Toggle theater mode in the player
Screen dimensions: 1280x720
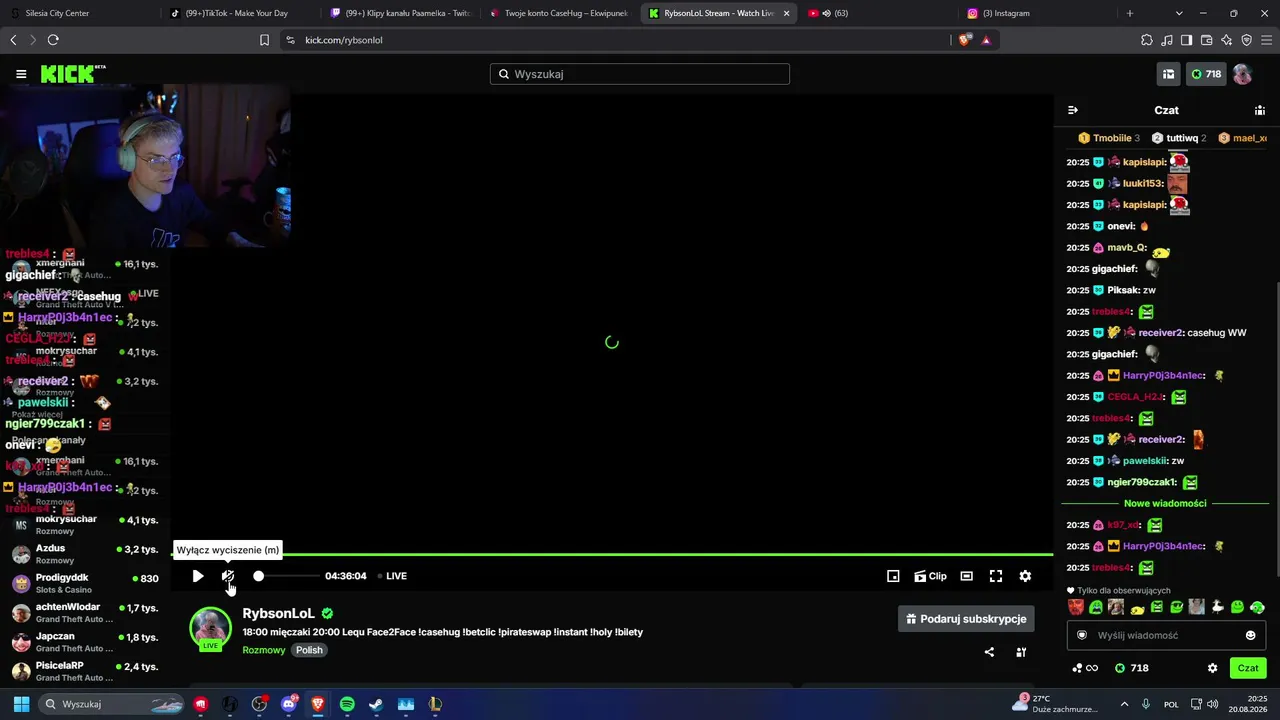coord(967,576)
